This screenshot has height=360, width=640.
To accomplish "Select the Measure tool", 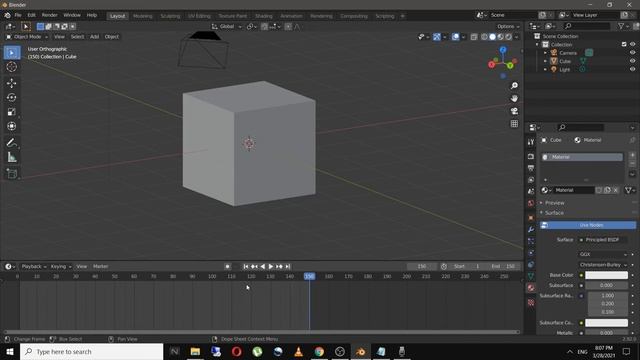I will click(x=11, y=157).
